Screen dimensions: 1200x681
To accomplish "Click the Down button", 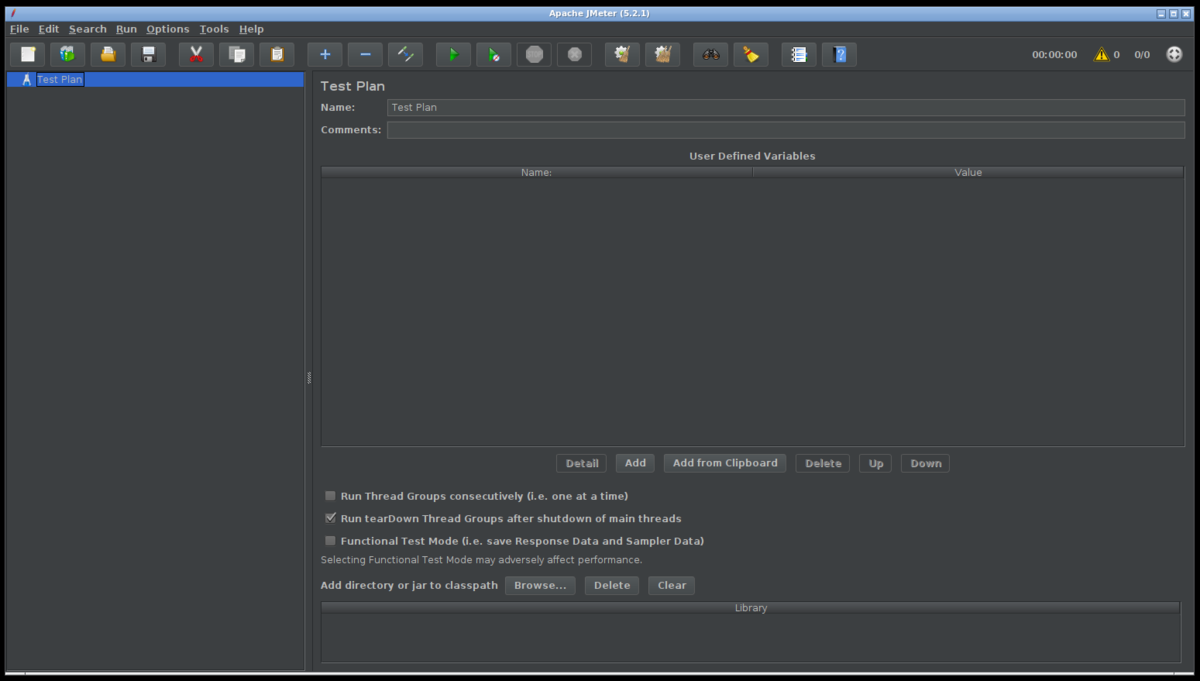I will tap(925, 463).
